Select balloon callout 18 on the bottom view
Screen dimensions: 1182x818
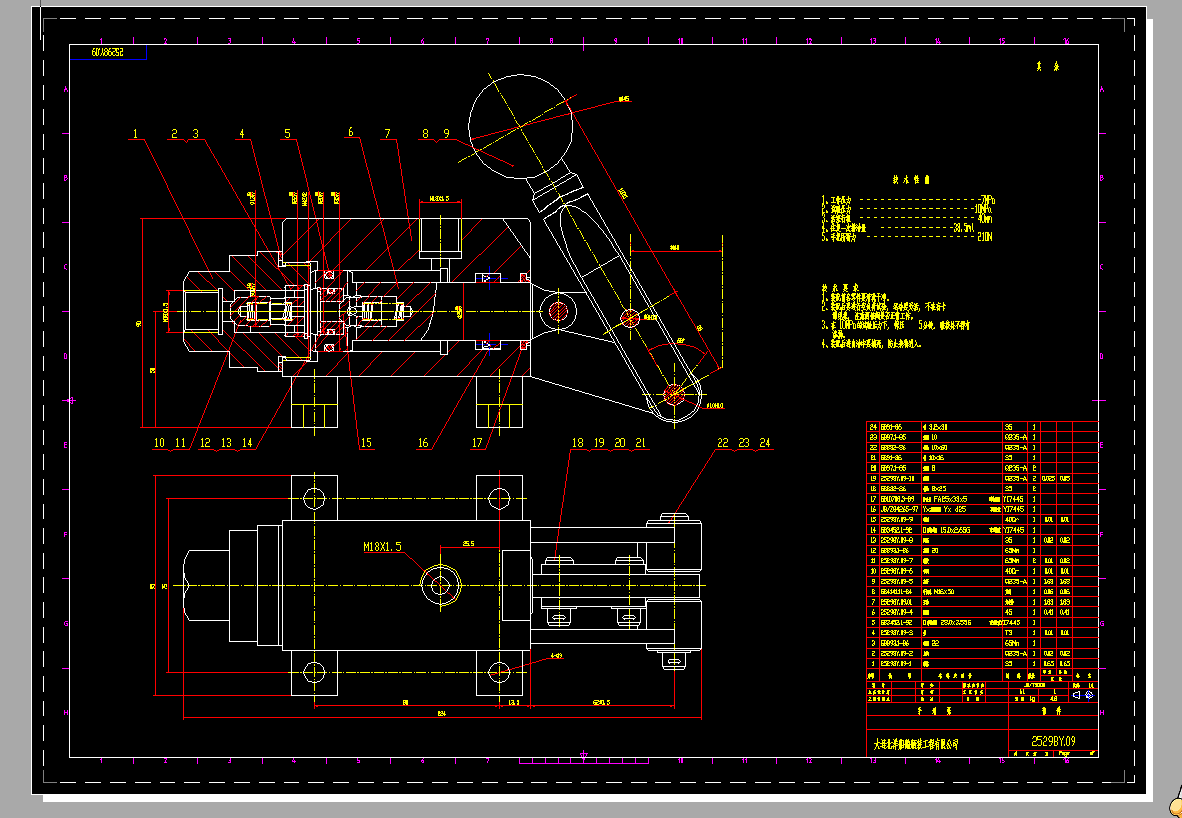click(x=577, y=440)
